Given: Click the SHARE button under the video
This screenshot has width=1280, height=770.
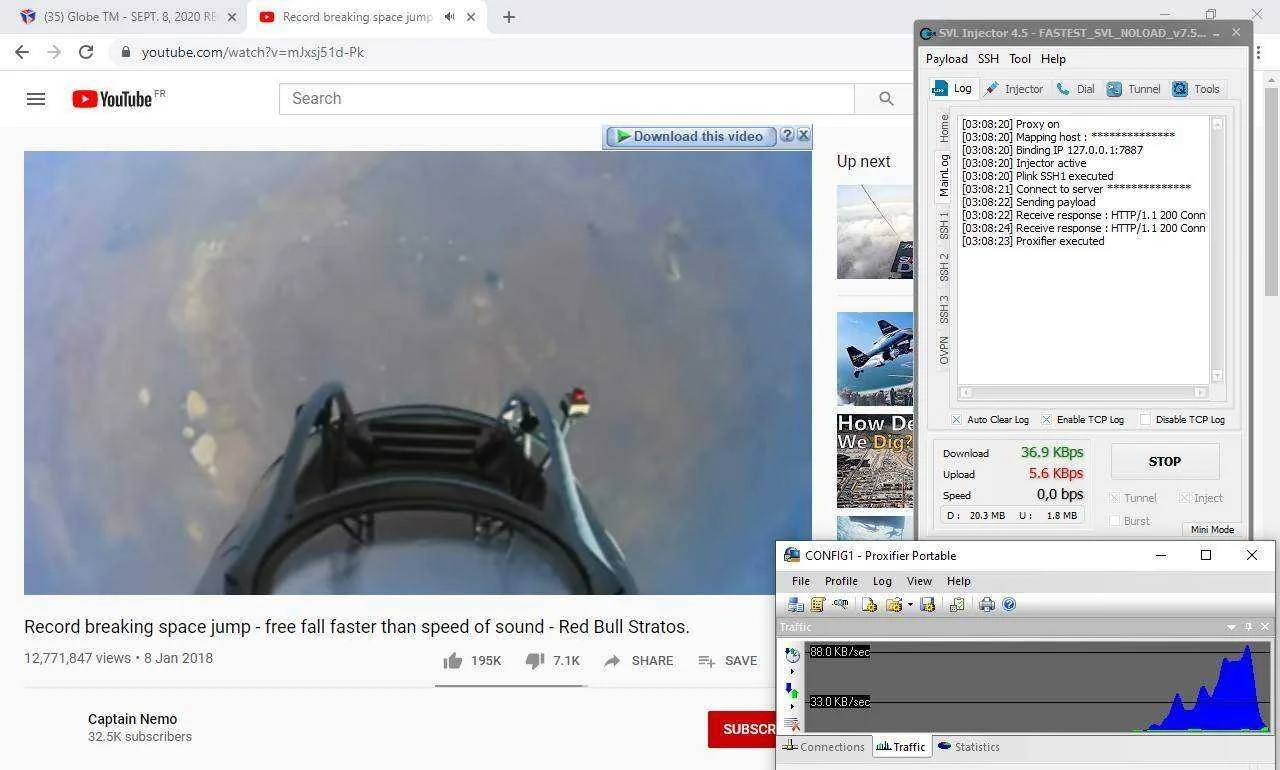Looking at the screenshot, I should [638, 661].
